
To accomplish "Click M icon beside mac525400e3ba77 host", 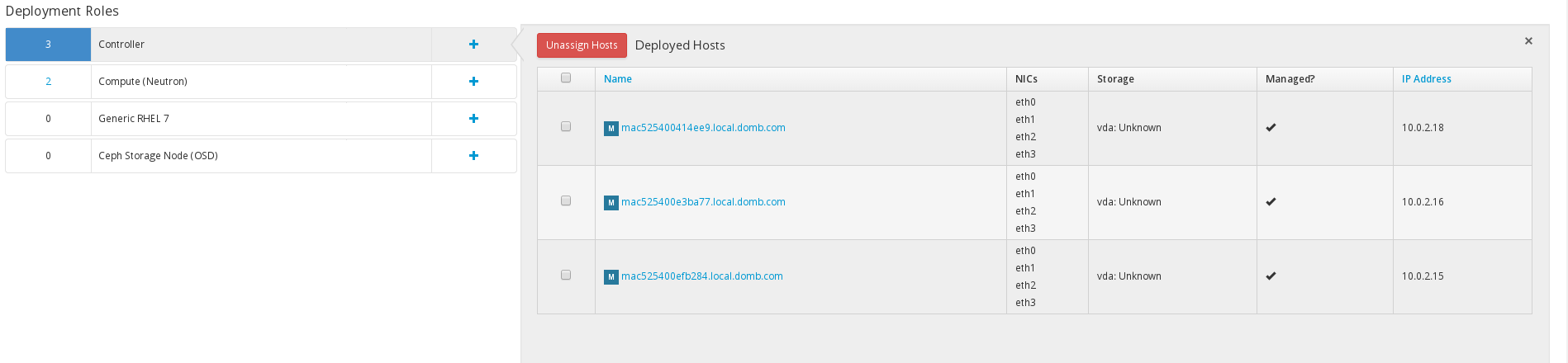I will point(611,203).
